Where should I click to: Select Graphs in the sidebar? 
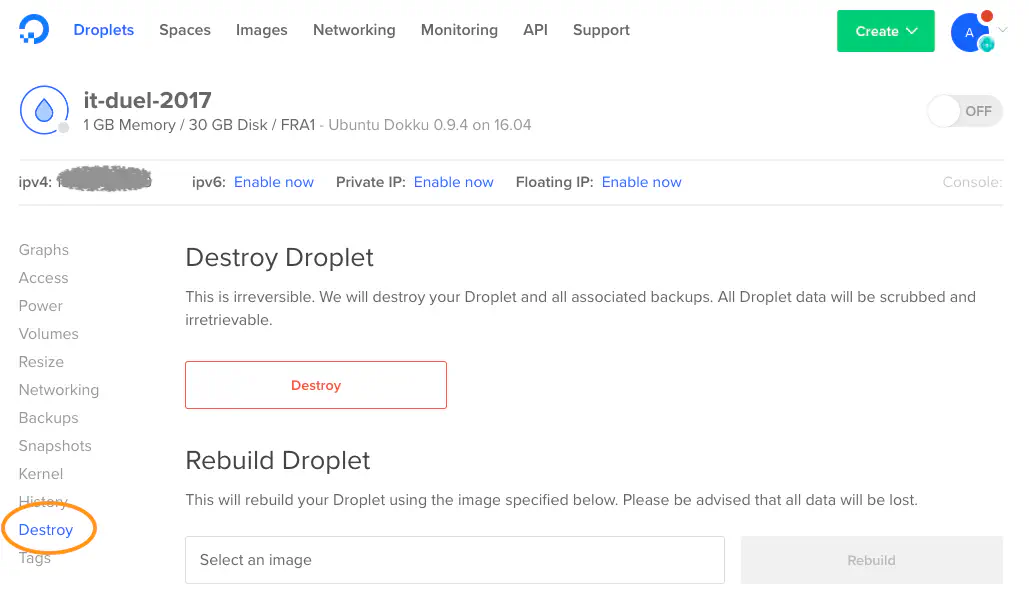click(x=44, y=249)
